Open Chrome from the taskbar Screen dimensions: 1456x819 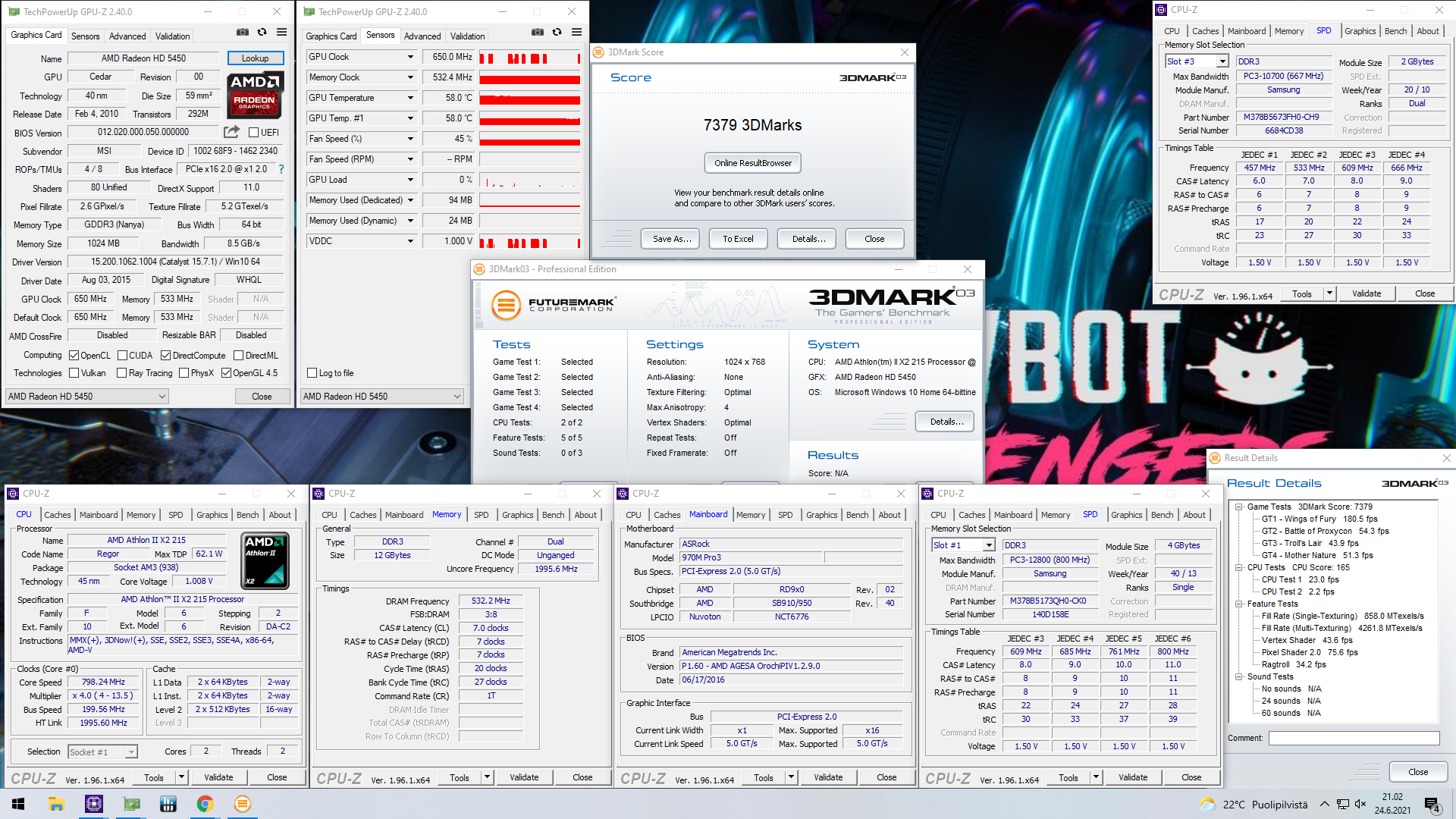(x=205, y=804)
